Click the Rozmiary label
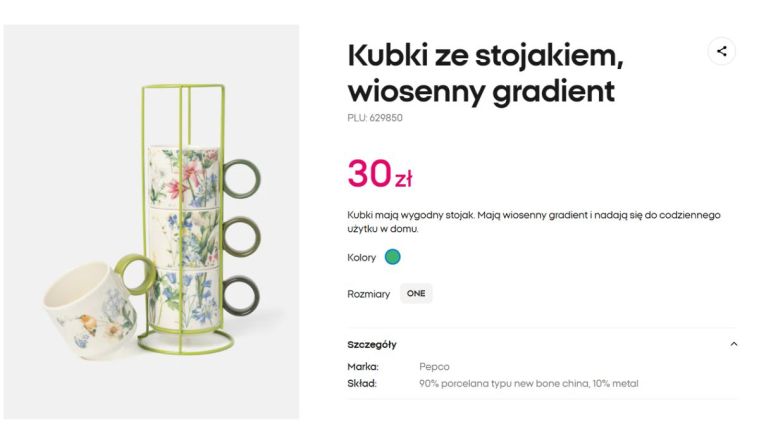This screenshot has height=443, width=759. point(368,294)
